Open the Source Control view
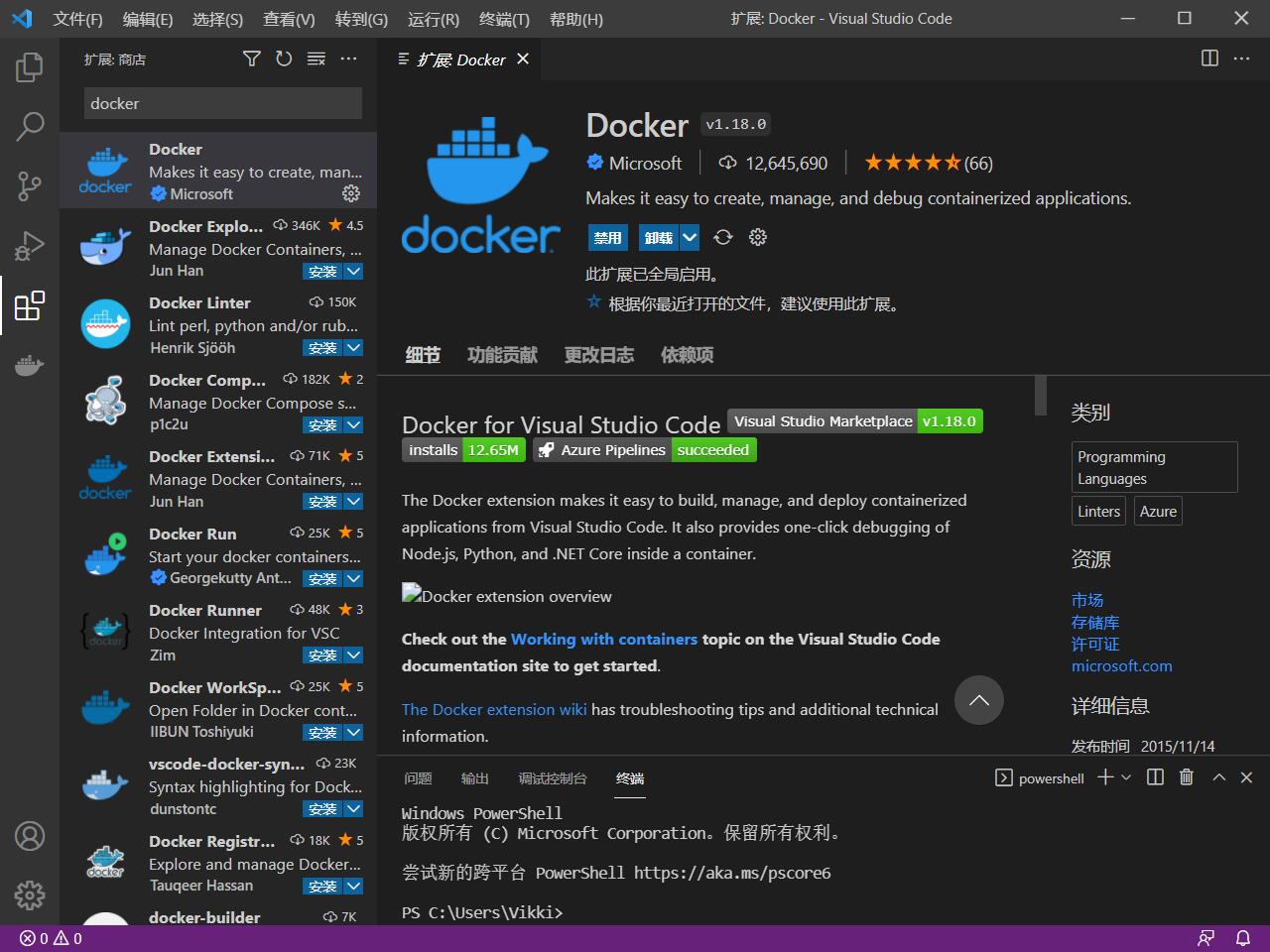The height and width of the screenshot is (952, 1270). point(30,186)
